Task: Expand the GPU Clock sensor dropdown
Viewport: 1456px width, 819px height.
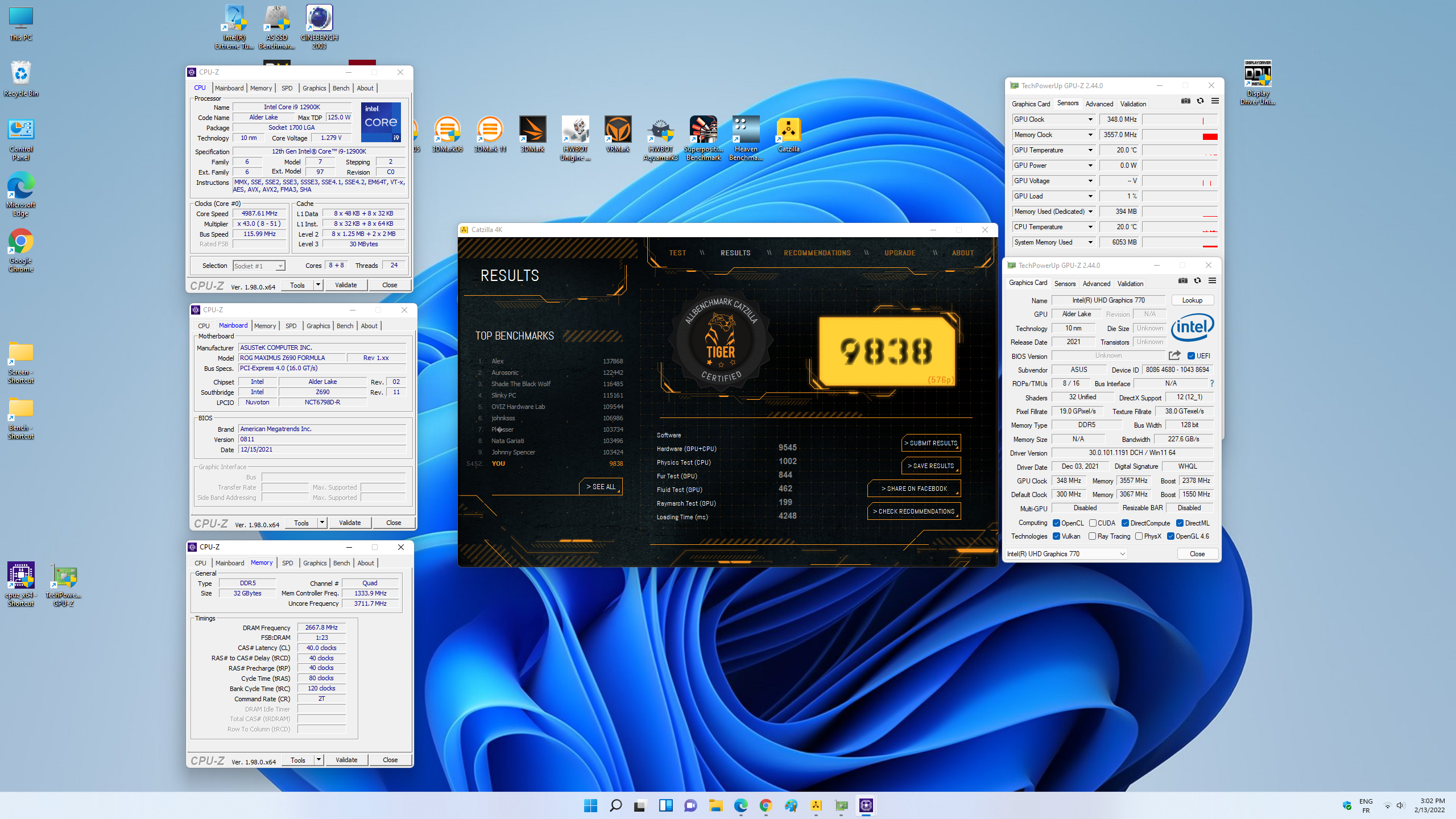Action: coord(1090,119)
